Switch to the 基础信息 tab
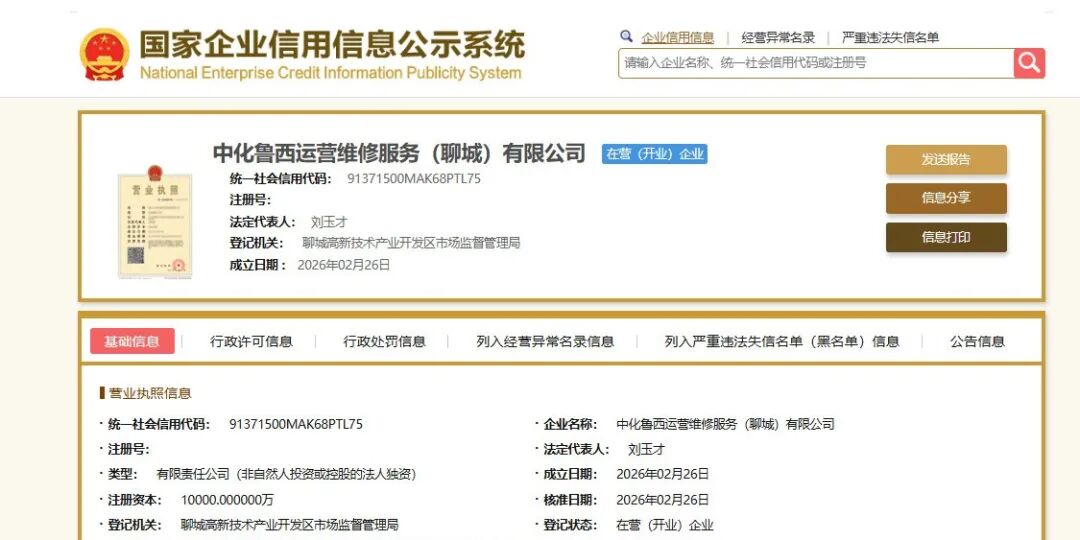 (x=132, y=341)
